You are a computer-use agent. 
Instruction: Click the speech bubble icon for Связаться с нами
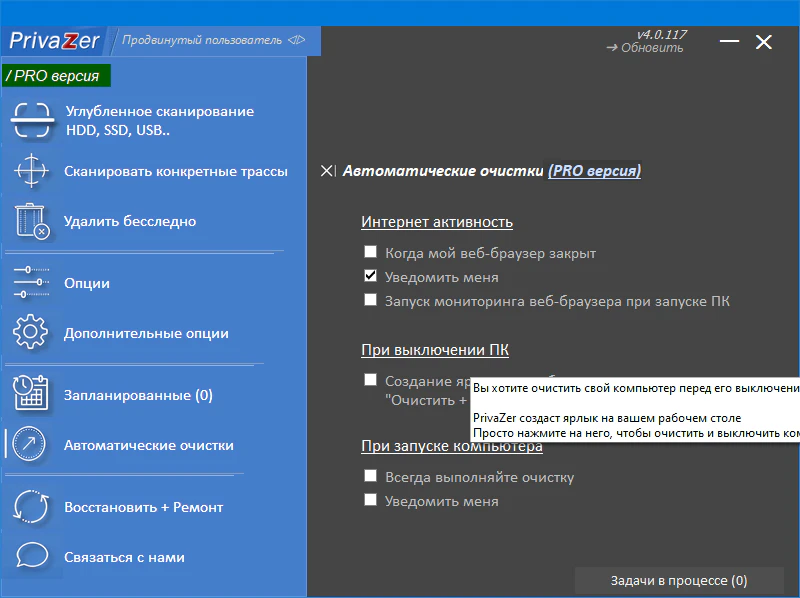point(32,557)
